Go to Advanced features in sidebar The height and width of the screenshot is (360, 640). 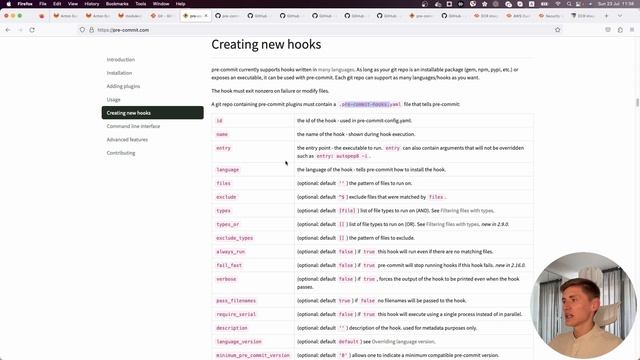[127, 140]
